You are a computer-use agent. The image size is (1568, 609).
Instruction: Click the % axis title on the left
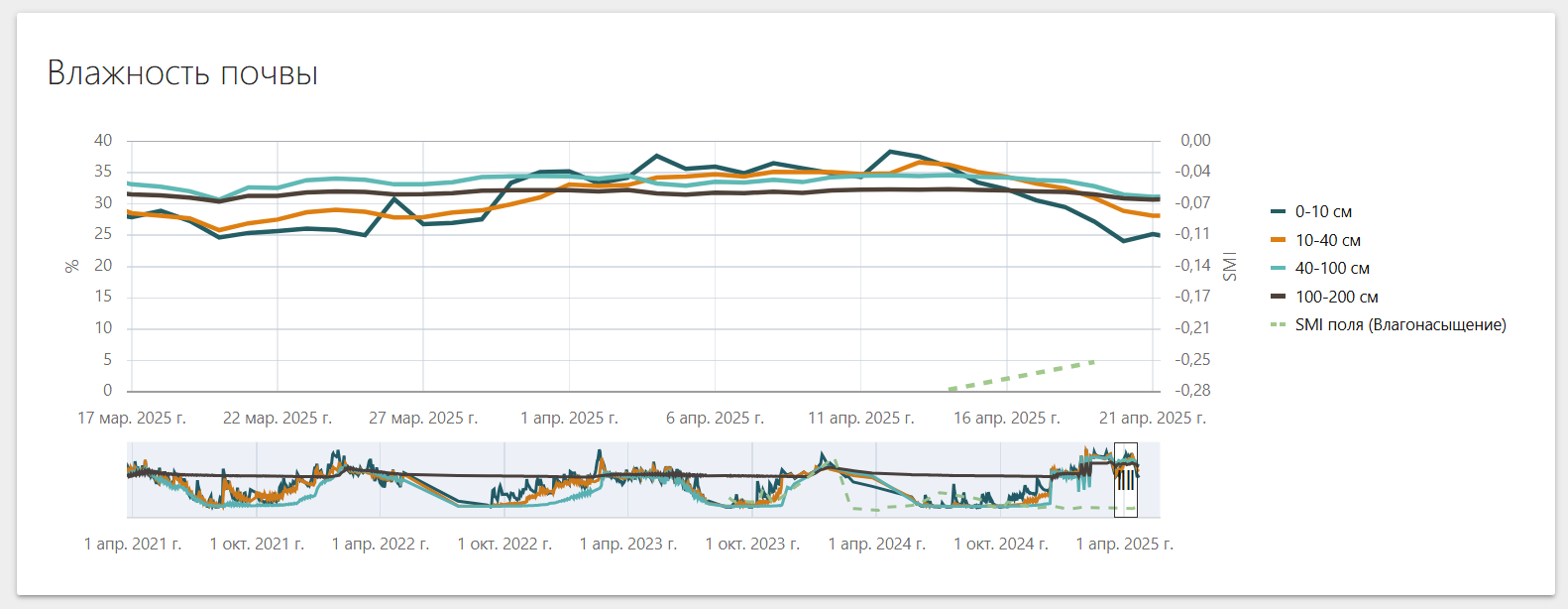(x=71, y=266)
